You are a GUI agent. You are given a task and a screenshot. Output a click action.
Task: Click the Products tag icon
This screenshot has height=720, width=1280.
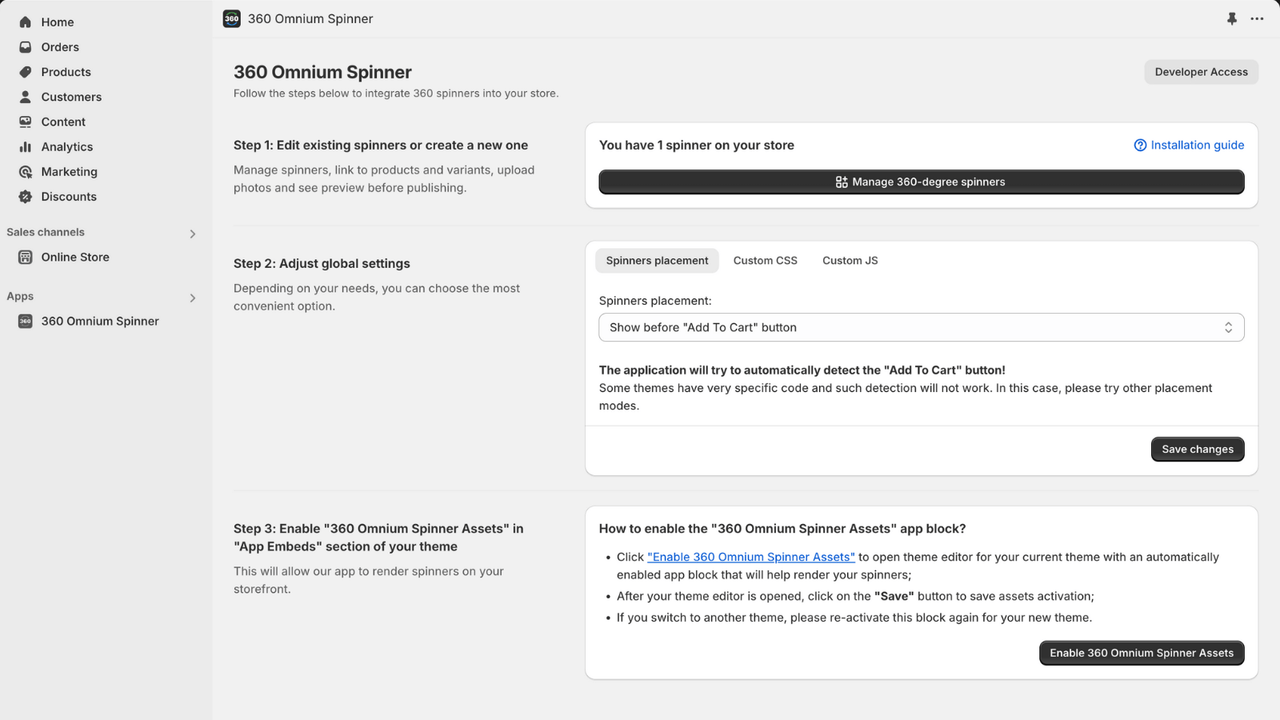25,72
